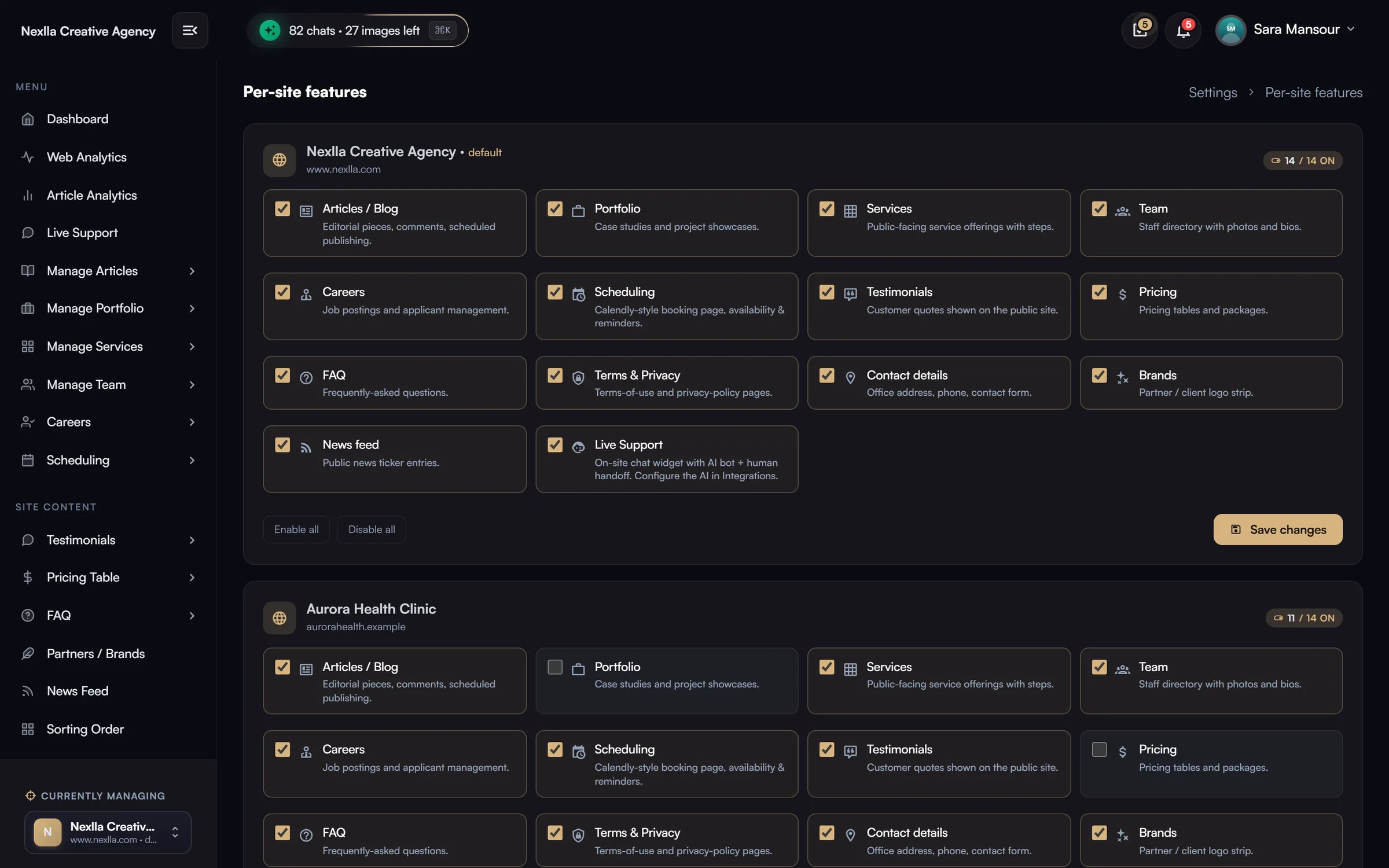
Task: Open the inbox icon with badge 5
Action: (x=1140, y=30)
